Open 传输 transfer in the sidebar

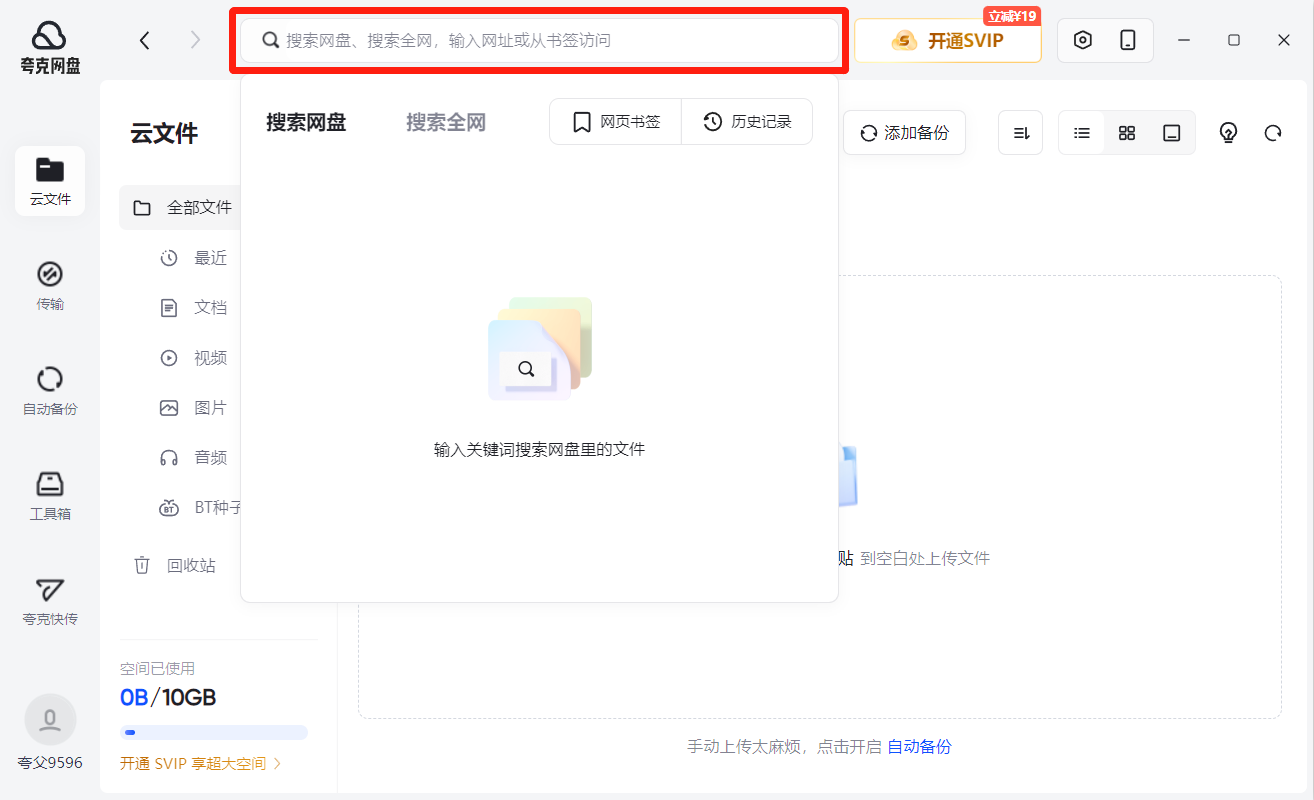pyautogui.click(x=50, y=286)
